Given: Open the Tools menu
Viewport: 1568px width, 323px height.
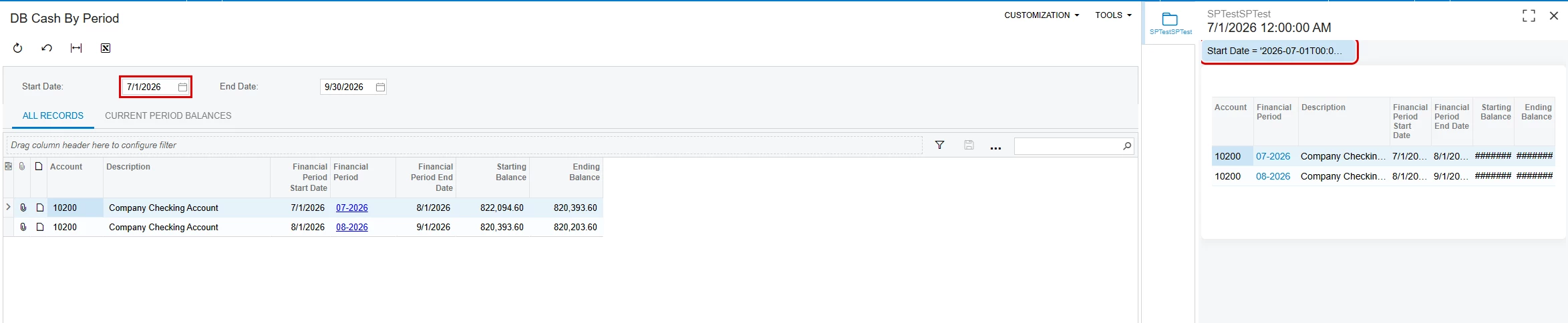Looking at the screenshot, I should pos(1113,15).
